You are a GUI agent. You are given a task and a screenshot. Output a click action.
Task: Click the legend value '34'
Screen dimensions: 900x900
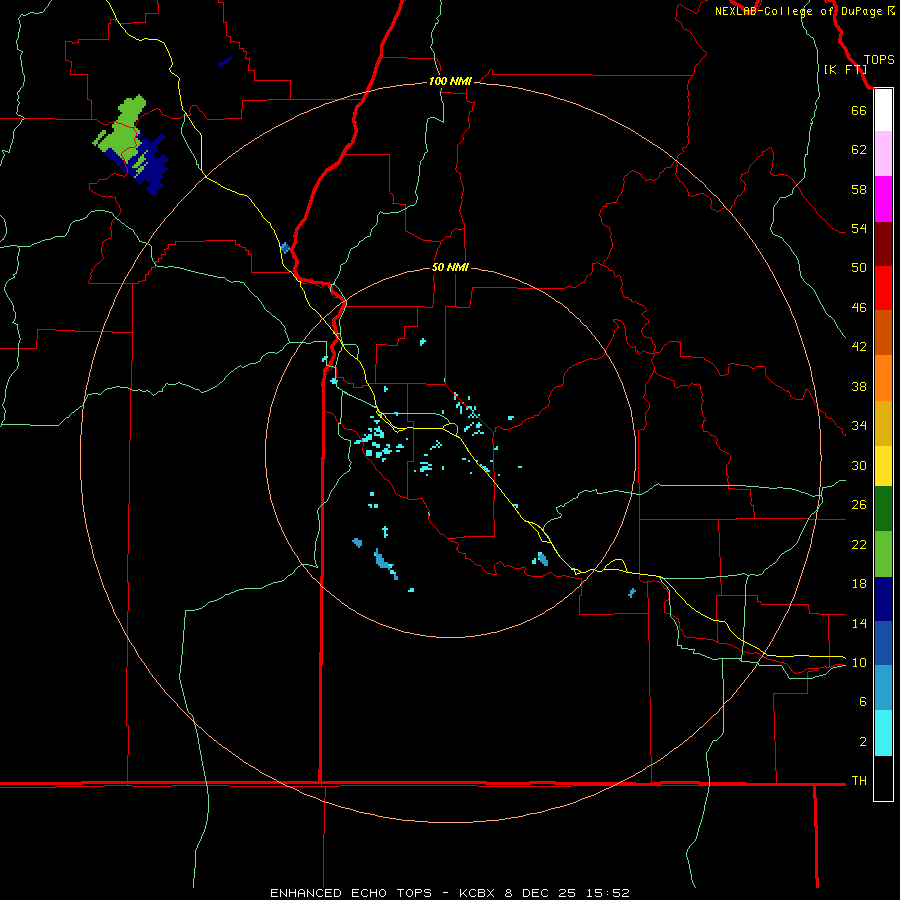859,426
